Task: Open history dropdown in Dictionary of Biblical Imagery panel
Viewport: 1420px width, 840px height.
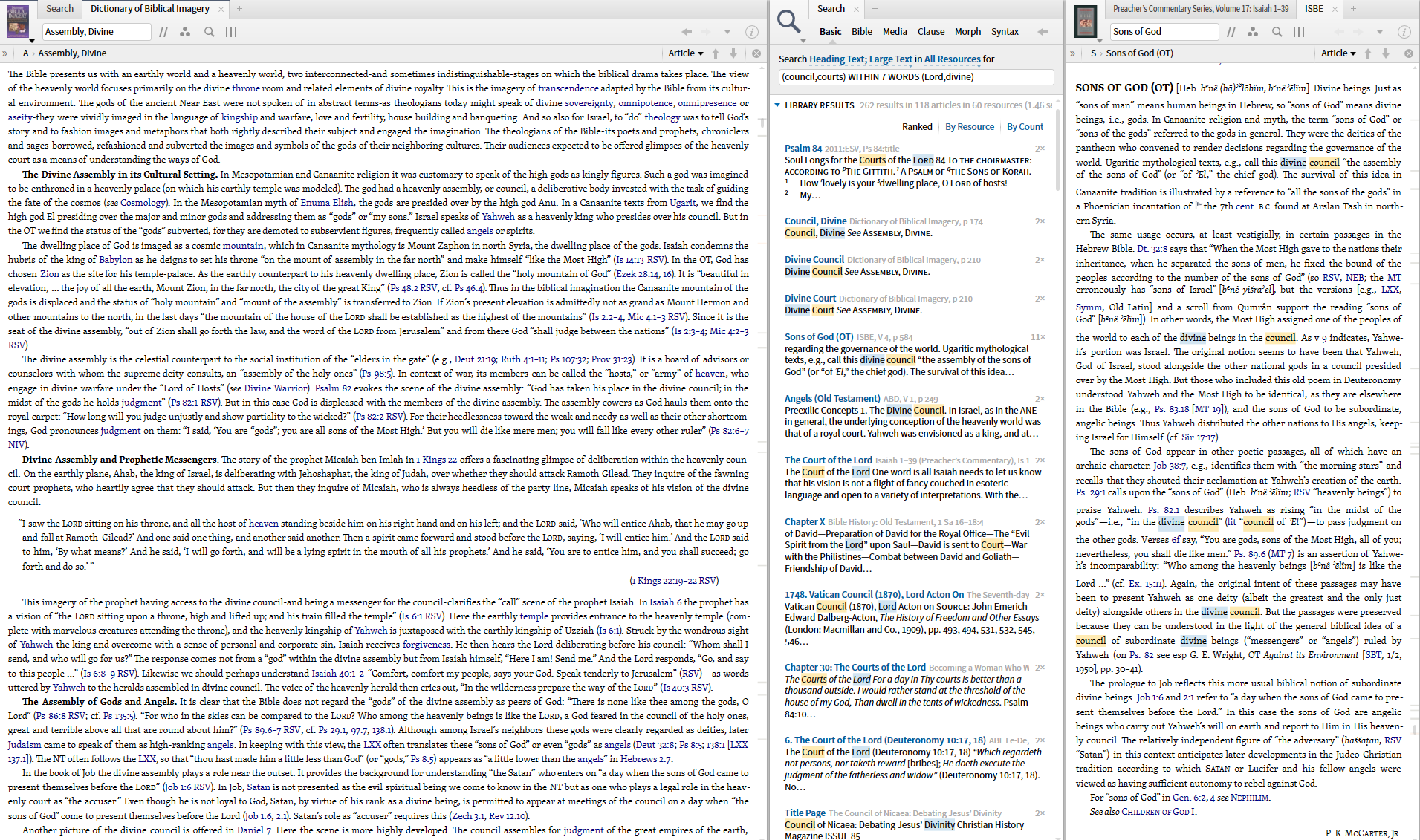Action: [x=727, y=32]
